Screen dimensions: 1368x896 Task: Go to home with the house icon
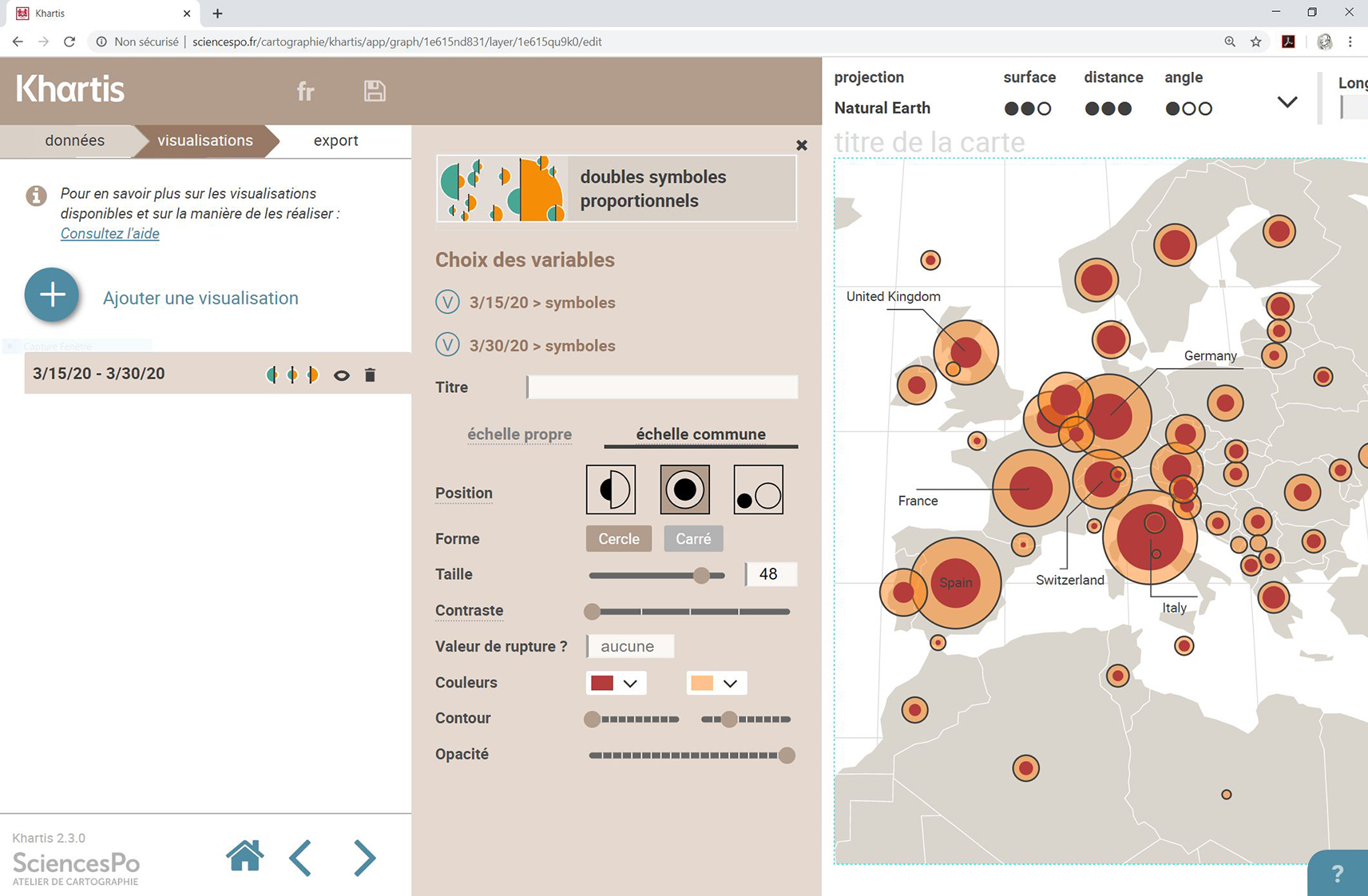tap(245, 856)
